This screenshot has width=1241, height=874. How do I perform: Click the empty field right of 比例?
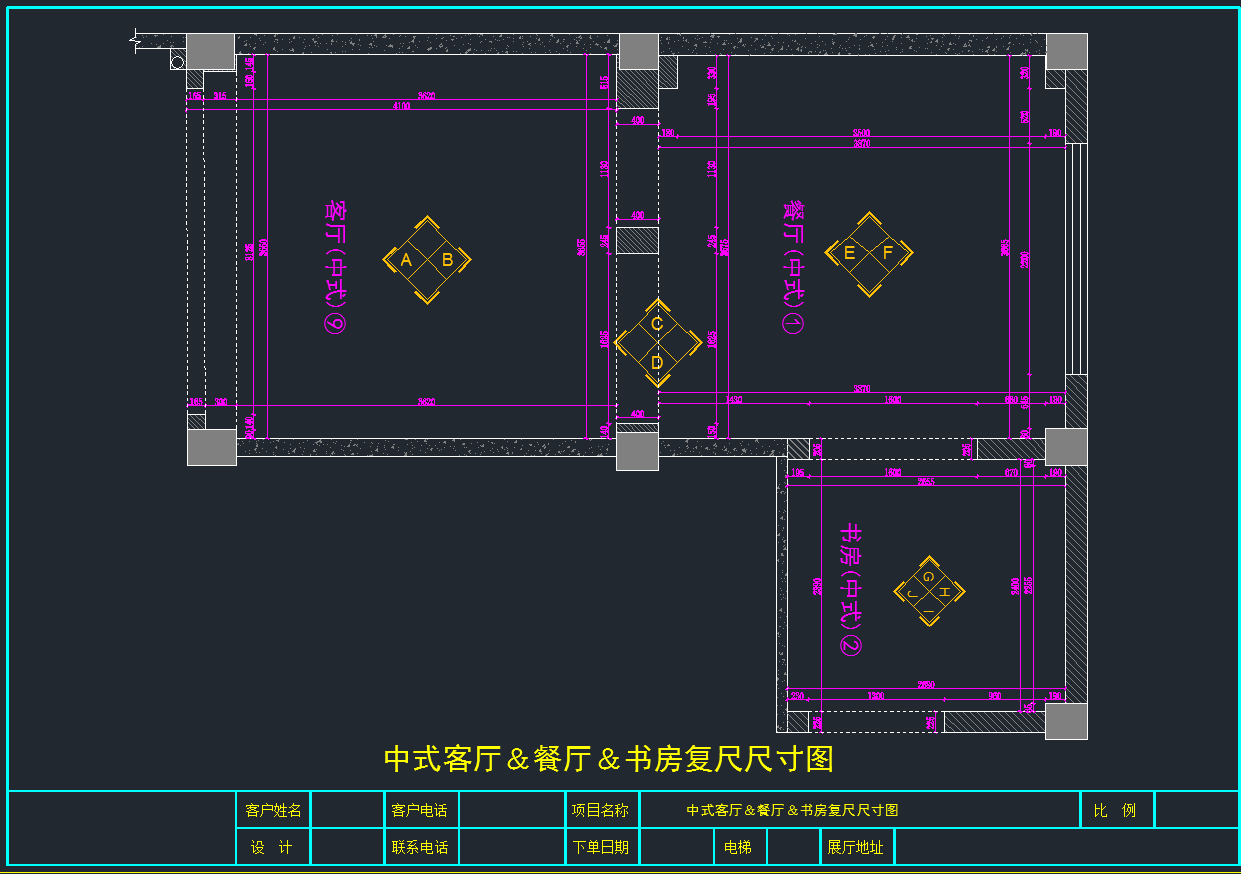(x=1196, y=810)
